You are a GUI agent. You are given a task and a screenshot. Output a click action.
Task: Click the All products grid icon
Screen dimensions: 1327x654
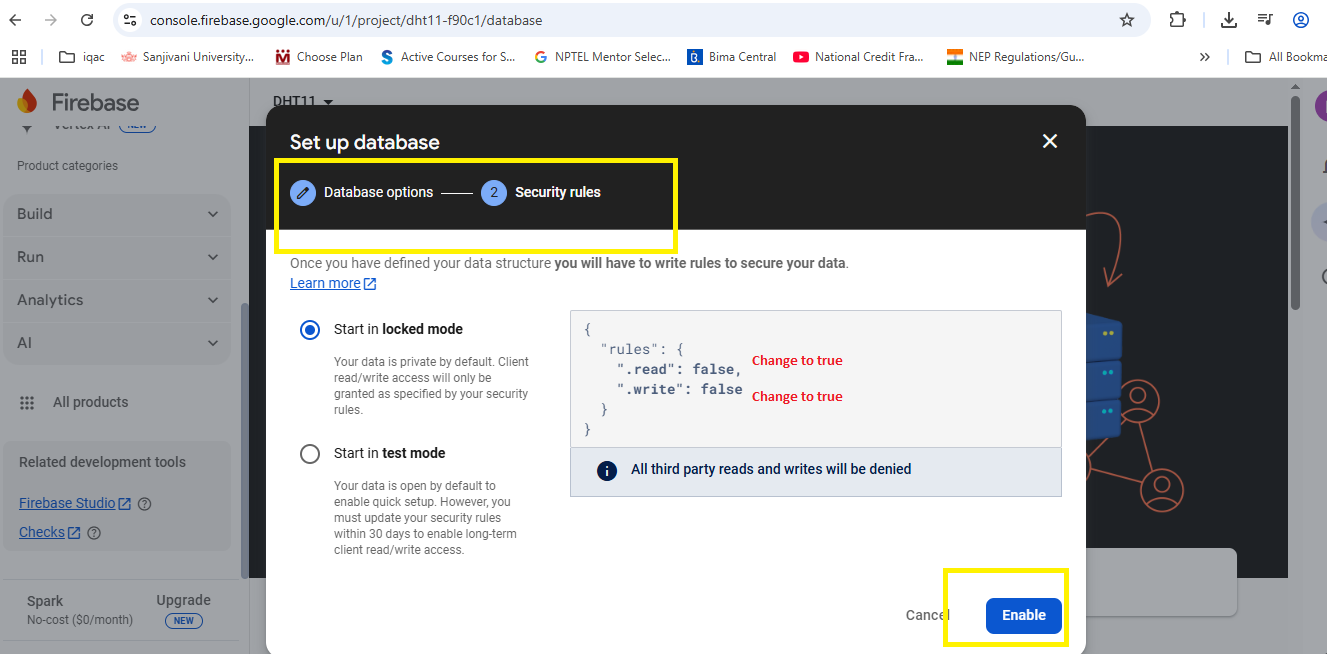[x=28, y=402]
